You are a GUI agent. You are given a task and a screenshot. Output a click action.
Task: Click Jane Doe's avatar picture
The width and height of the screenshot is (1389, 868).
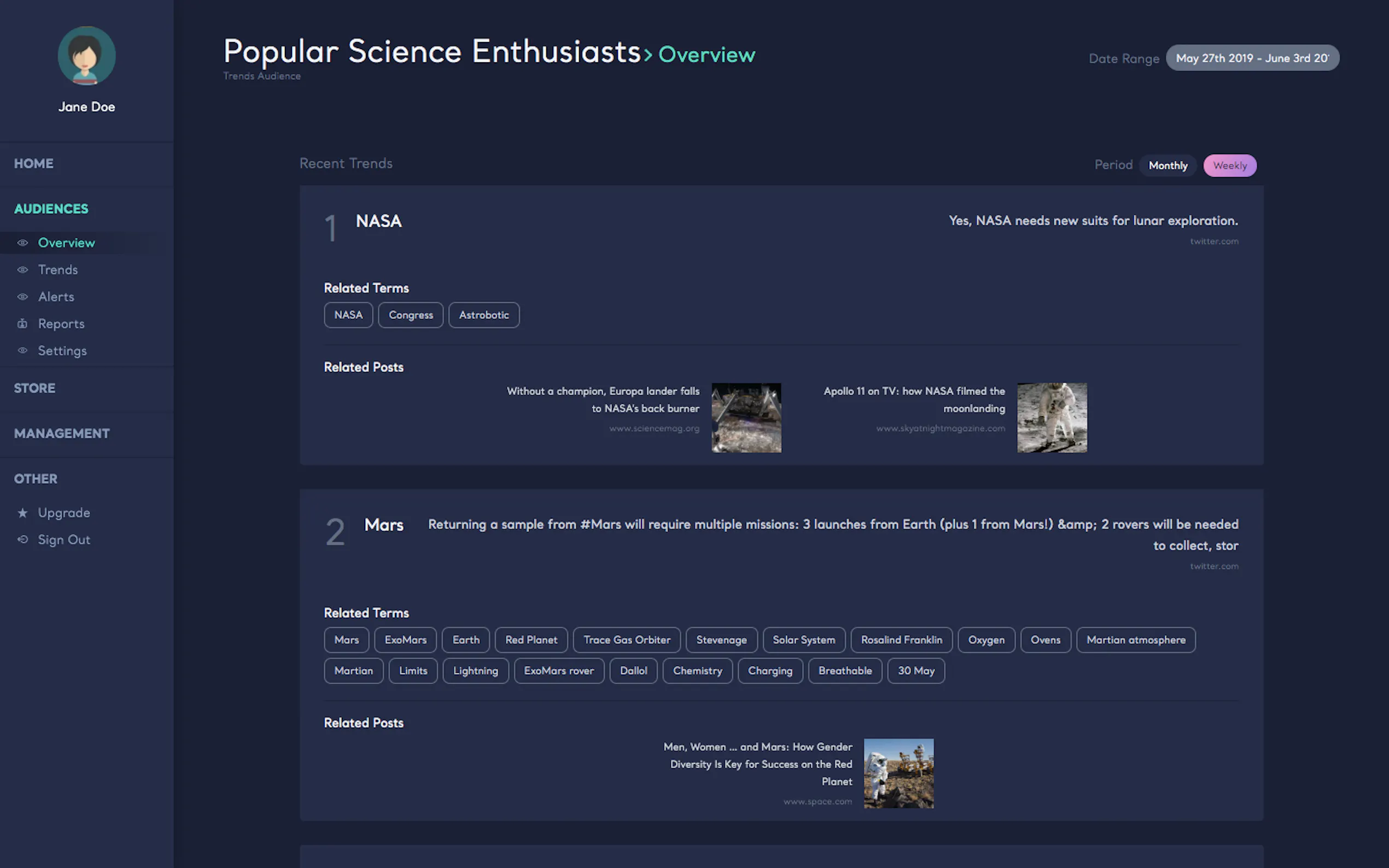[87, 56]
